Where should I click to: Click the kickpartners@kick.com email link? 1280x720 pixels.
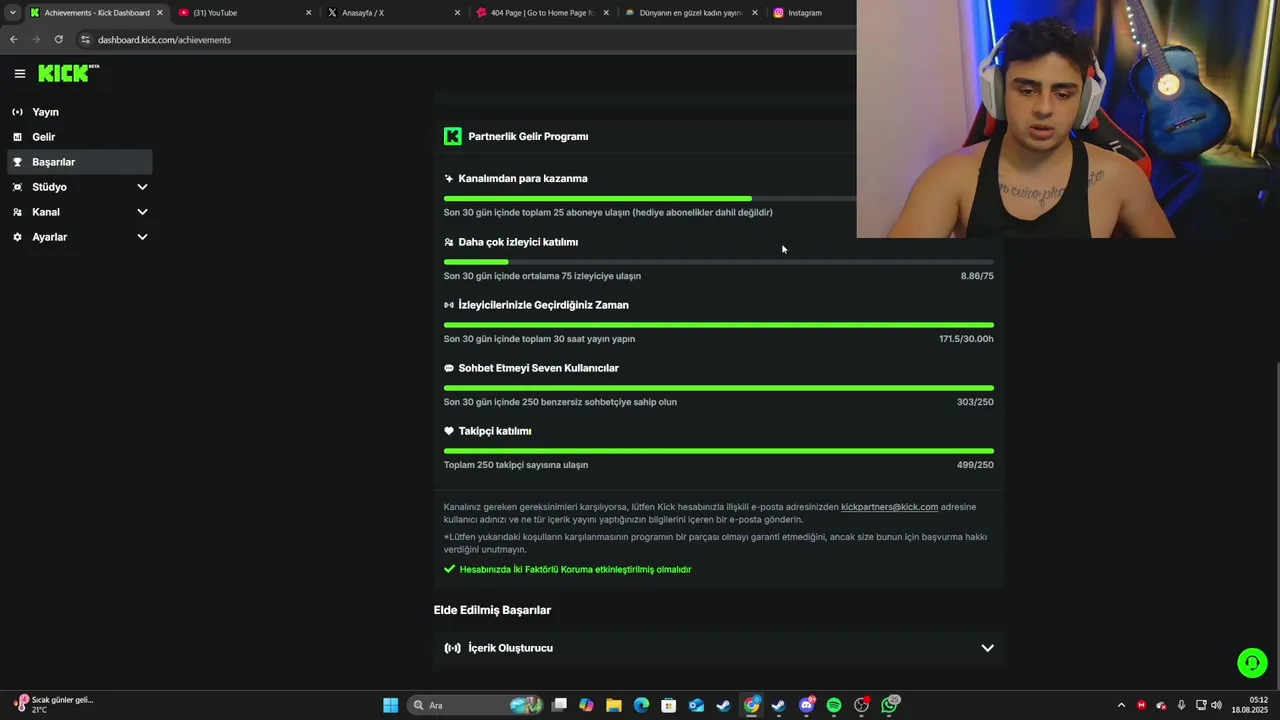pyautogui.click(x=889, y=507)
